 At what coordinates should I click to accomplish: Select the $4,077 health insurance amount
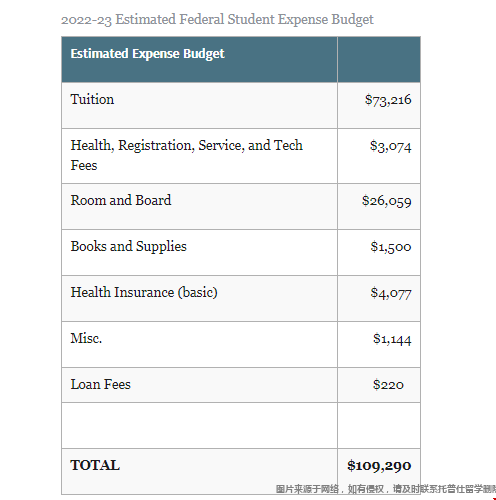[391, 293]
